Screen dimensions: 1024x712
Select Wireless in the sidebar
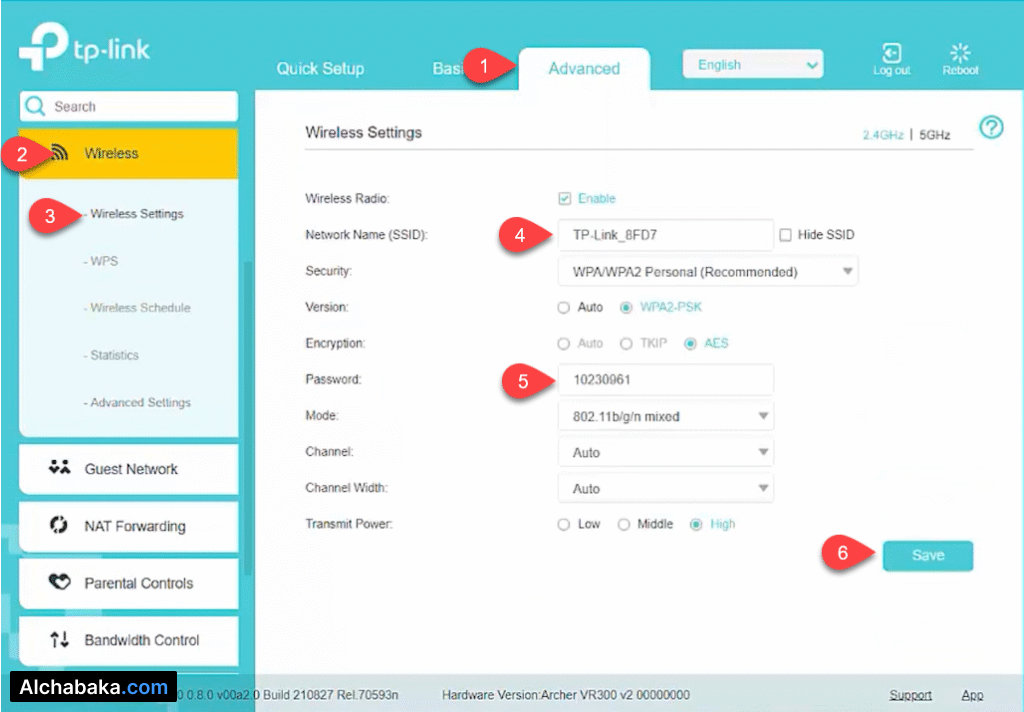[110, 153]
